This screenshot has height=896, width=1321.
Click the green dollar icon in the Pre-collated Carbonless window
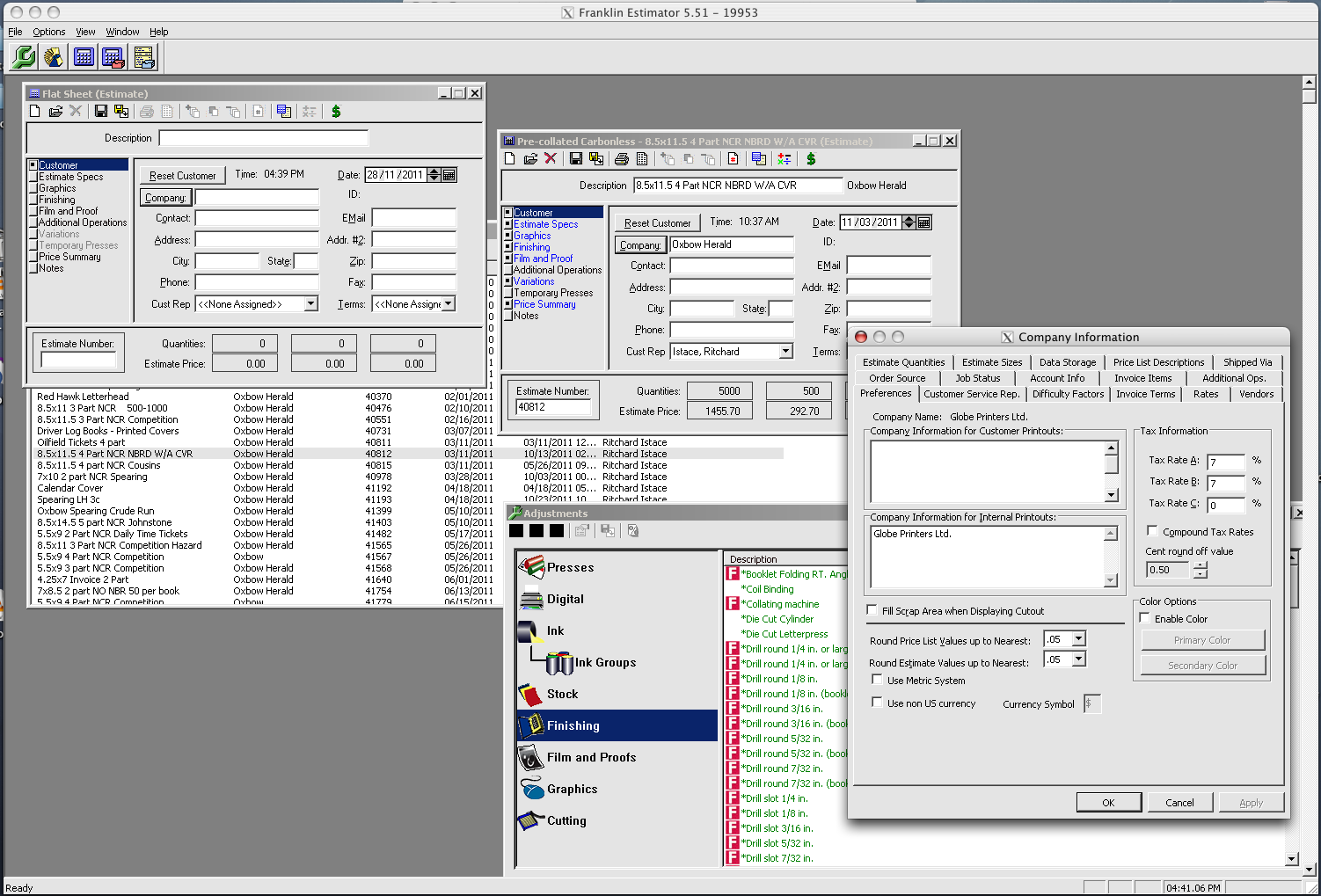(x=811, y=159)
